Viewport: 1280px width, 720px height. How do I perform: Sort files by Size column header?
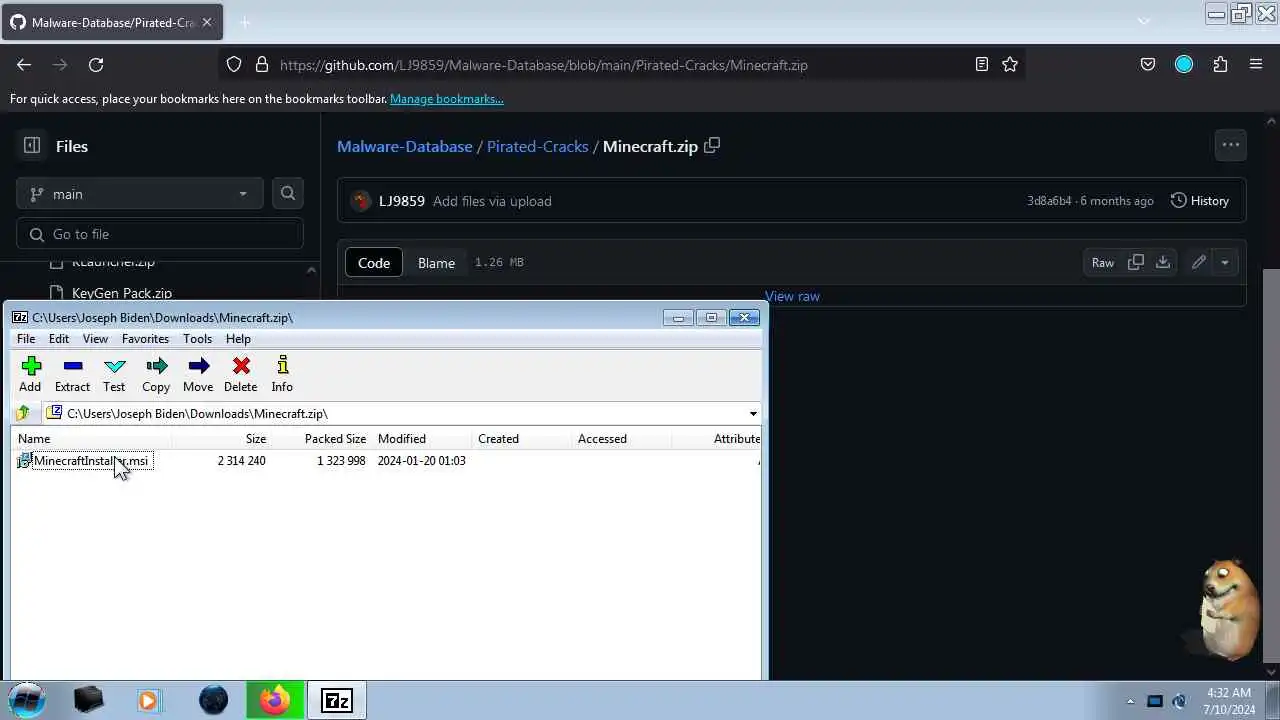(x=222, y=439)
